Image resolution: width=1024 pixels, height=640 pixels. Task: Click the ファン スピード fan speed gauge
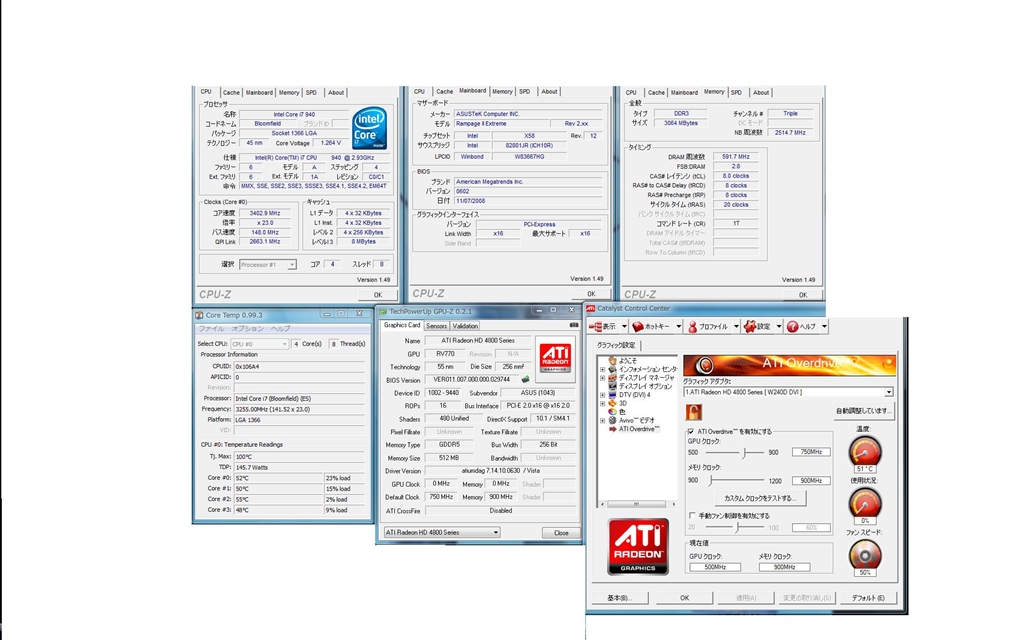click(x=865, y=555)
